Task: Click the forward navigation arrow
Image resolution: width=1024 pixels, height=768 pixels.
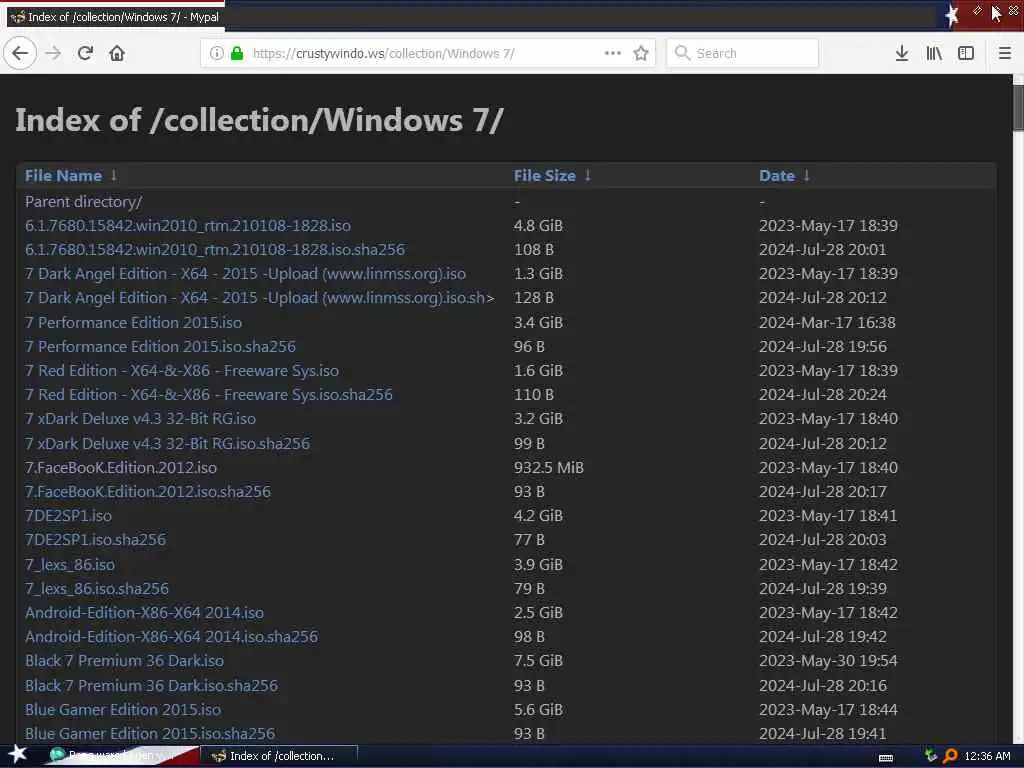Action: pos(53,53)
